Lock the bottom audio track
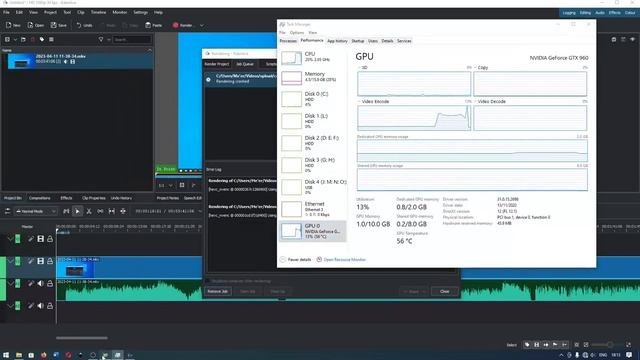The width and height of the screenshot is (640, 360). [50, 306]
